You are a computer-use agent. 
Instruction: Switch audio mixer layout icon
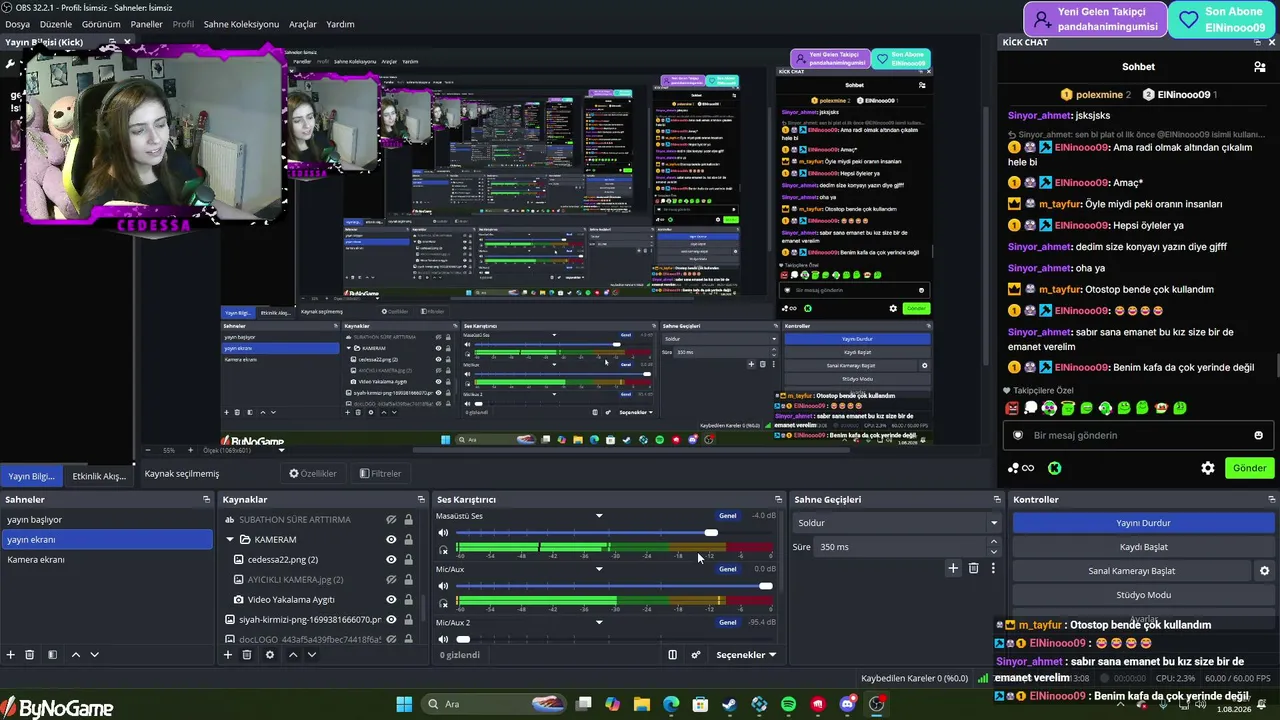click(x=672, y=655)
